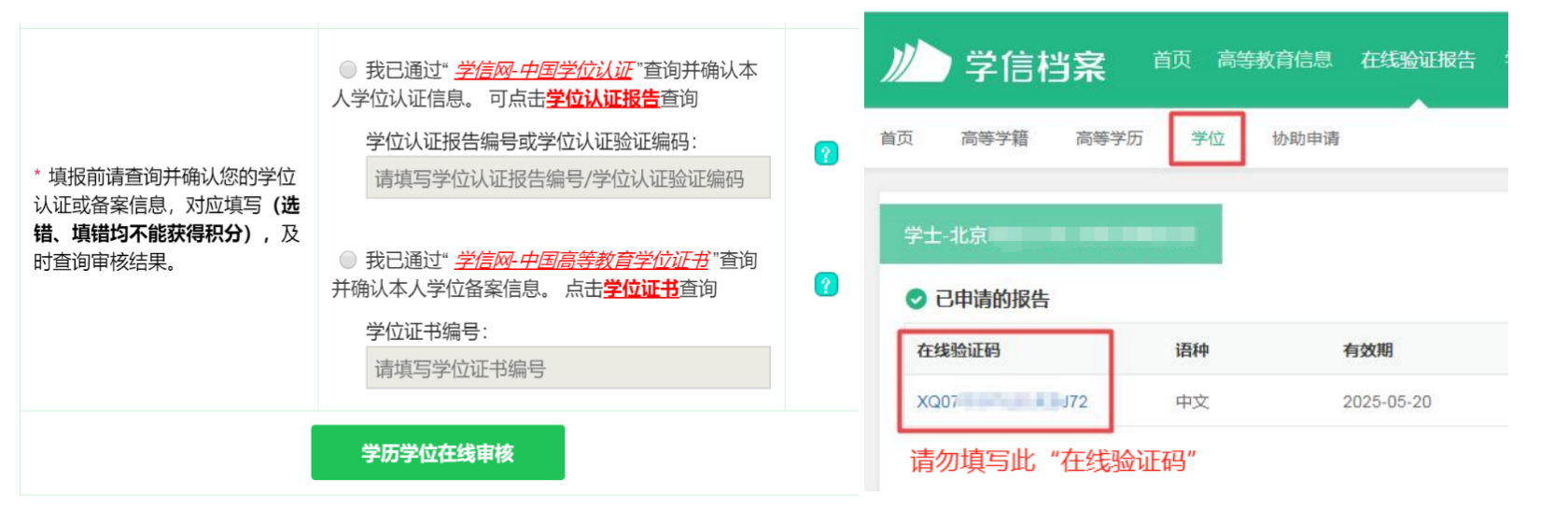
Task: Select radio for 学信网-中国高等教育学位证书 option
Action: coord(348,260)
